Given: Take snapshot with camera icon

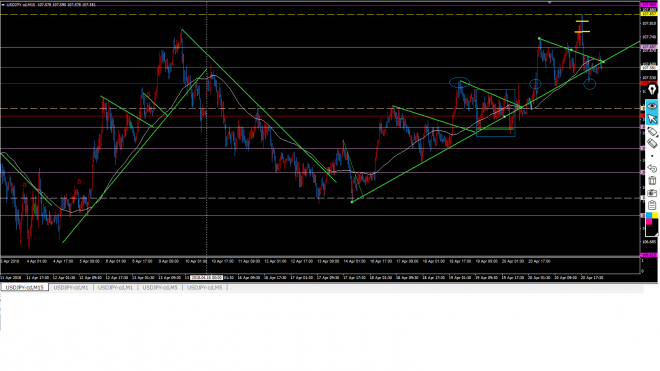Looking at the screenshot, I should pyautogui.click(x=652, y=193).
